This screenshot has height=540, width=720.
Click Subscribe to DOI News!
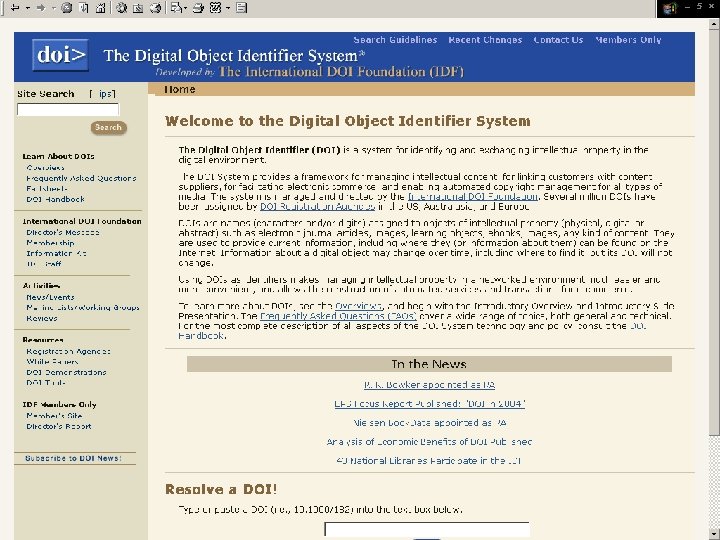click(73, 458)
